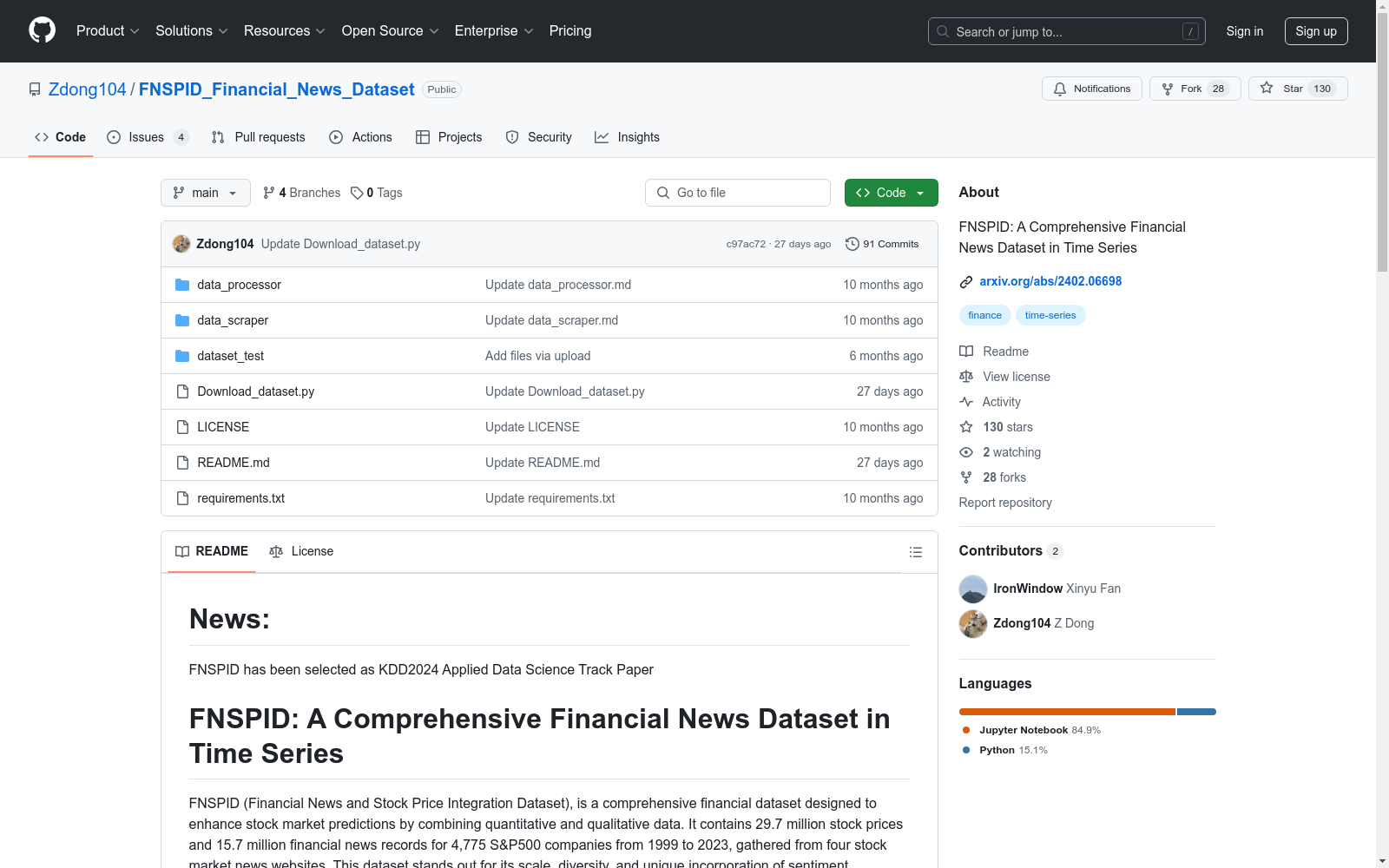
Task: Click the time-series topic tag
Action: [1050, 315]
